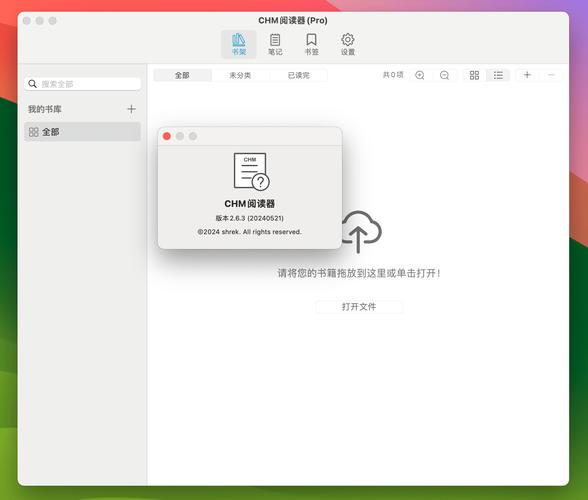Image resolution: width=588 pixels, height=500 pixels.
Task: Open the 书架 bookshelf toolbar icon
Action: (x=238, y=44)
